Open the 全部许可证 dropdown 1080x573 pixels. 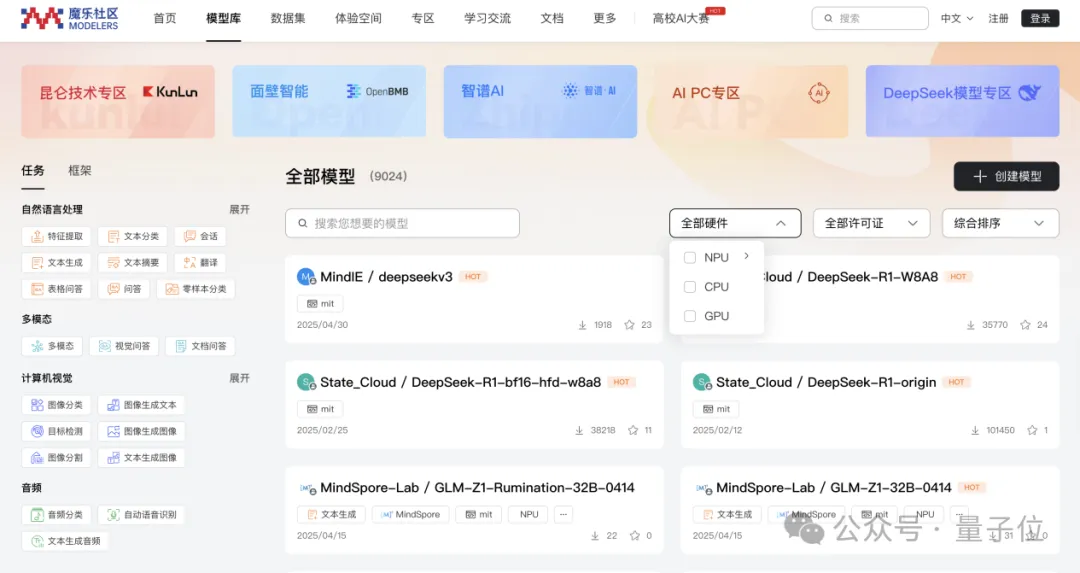(871, 223)
